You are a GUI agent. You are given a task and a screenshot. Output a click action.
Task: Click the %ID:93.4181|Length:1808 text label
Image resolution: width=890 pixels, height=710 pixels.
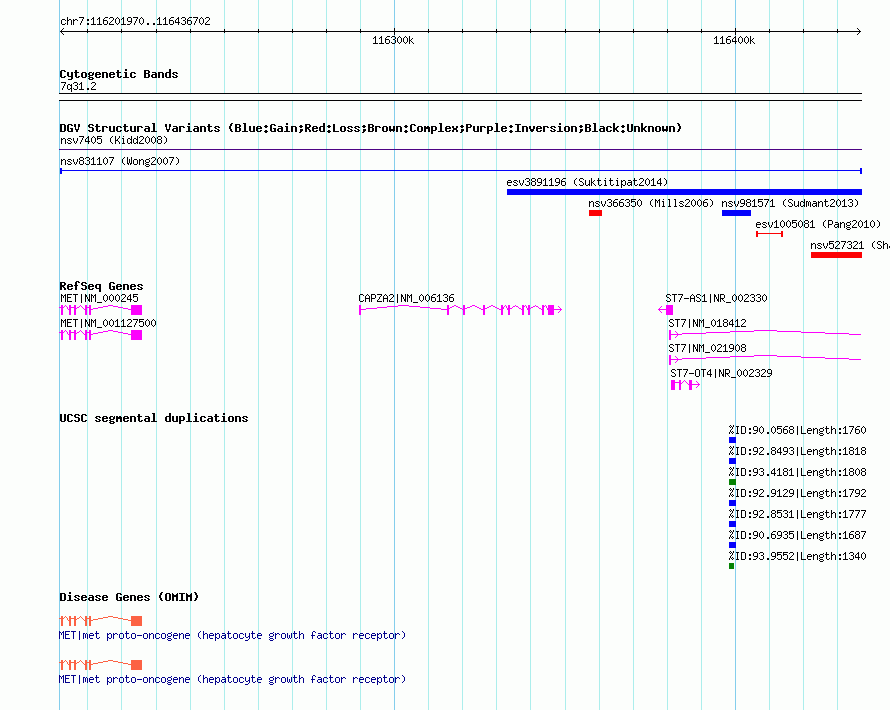[x=797, y=472]
